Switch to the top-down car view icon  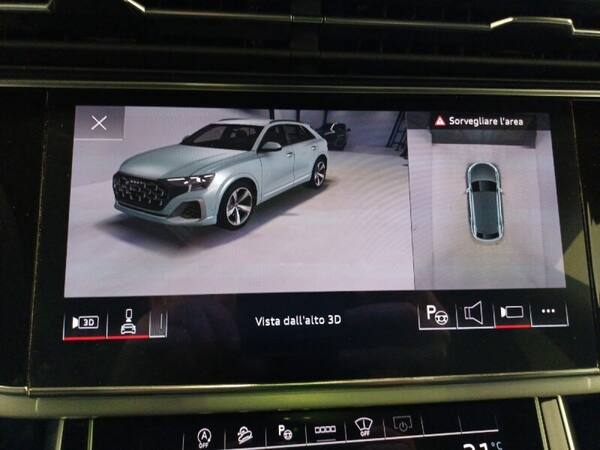point(127,321)
